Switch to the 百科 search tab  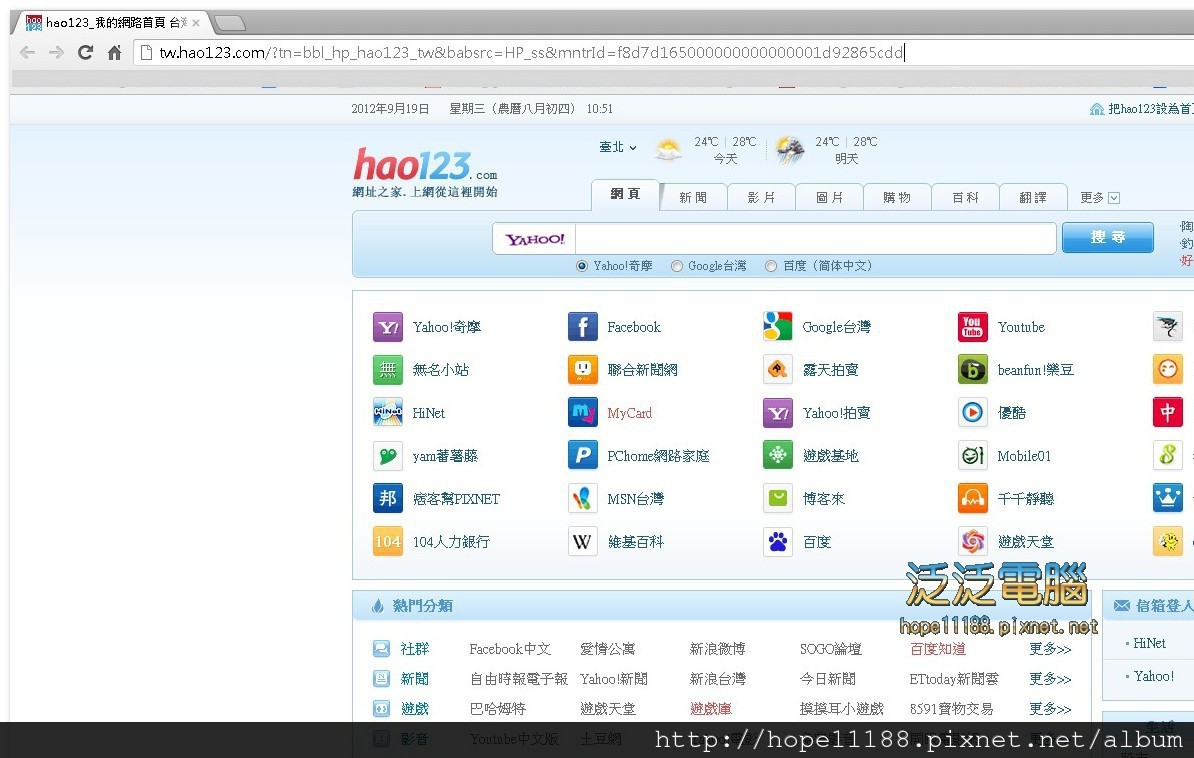(x=965, y=197)
